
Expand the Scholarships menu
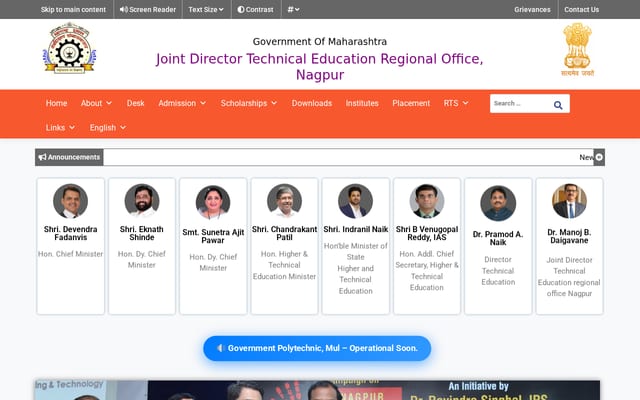pos(249,103)
